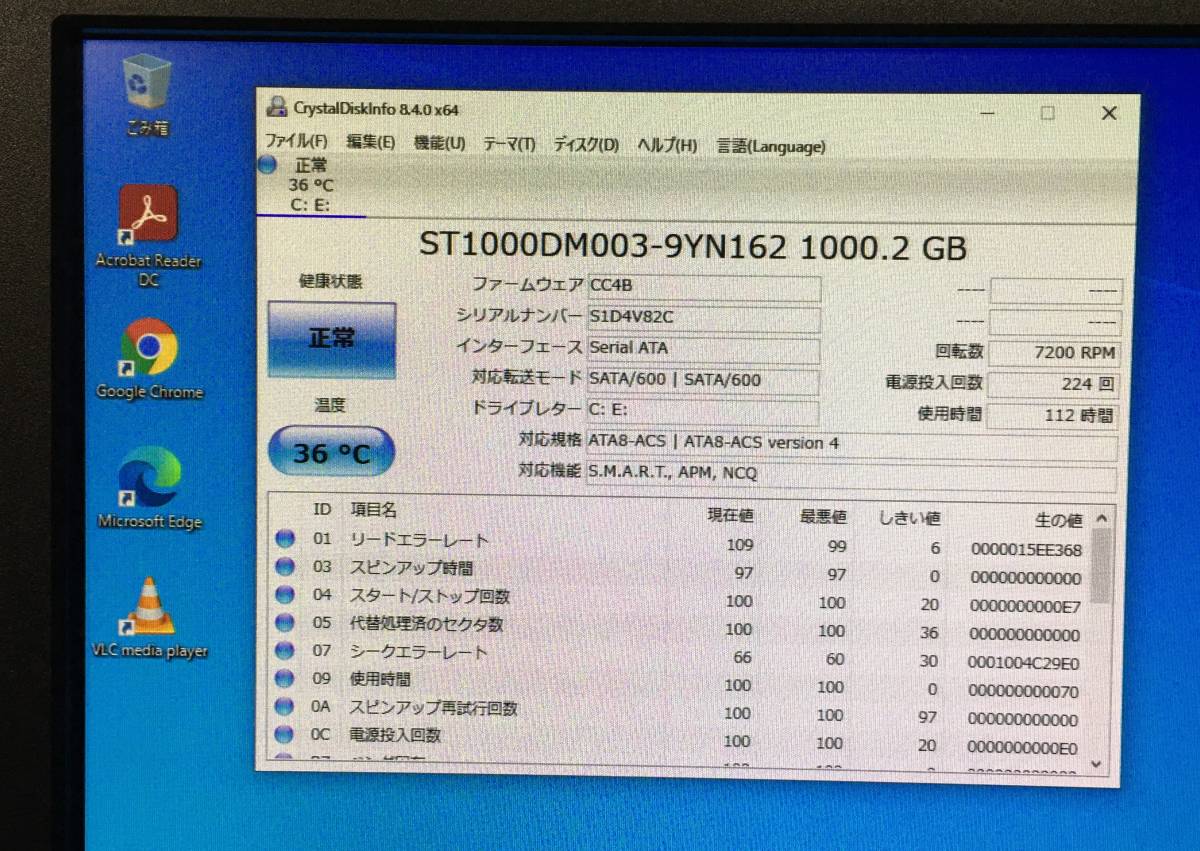Click the power-on count field 224 回
The height and width of the screenshot is (851, 1200).
1052,384
